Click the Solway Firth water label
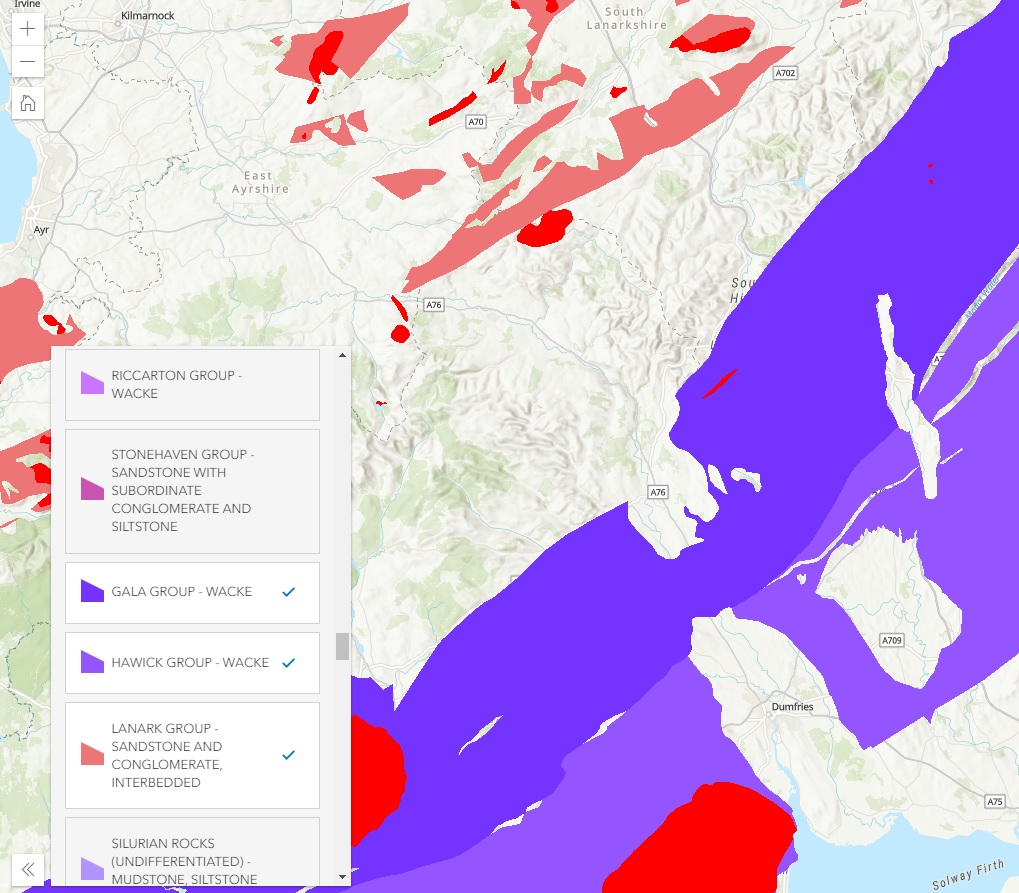The width and height of the screenshot is (1019, 893). [968, 874]
